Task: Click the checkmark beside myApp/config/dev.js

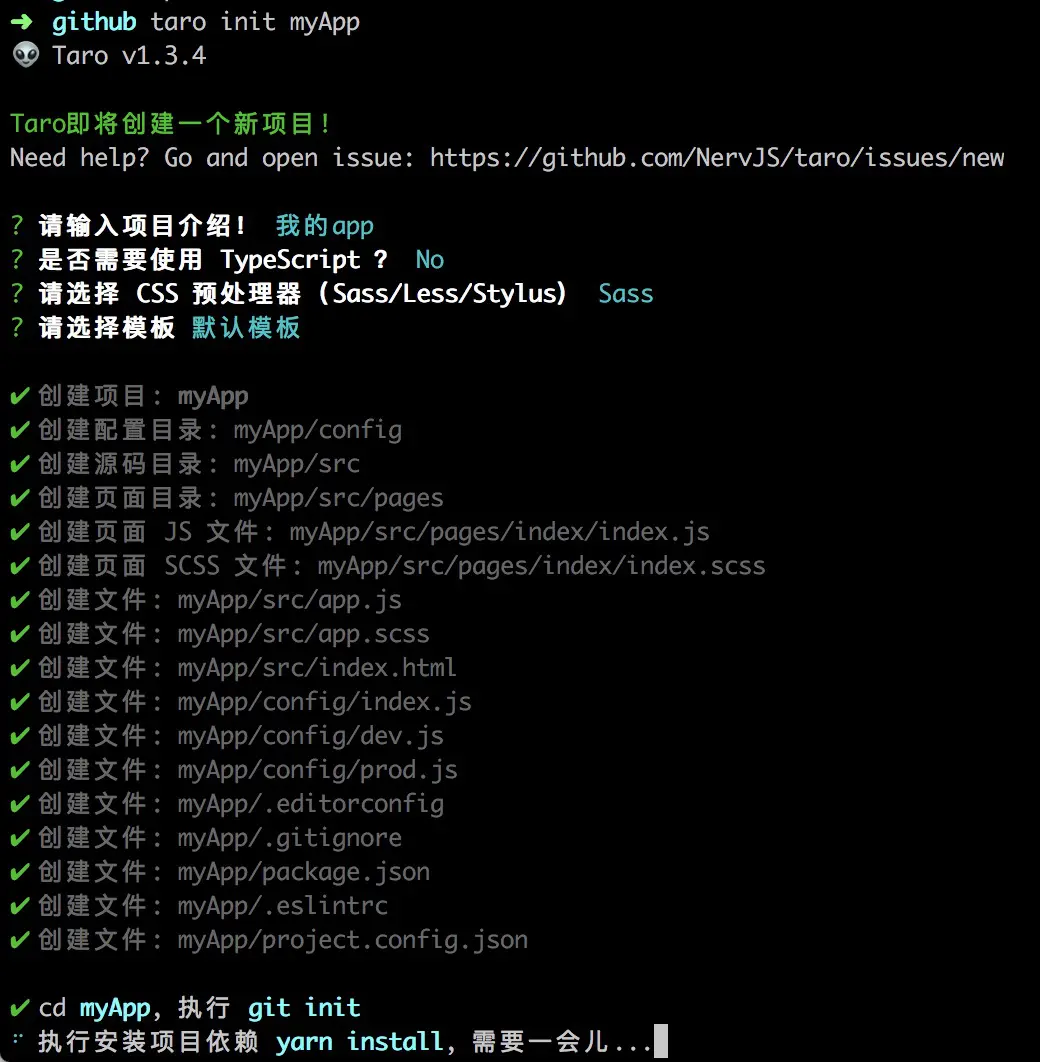Action: point(20,736)
